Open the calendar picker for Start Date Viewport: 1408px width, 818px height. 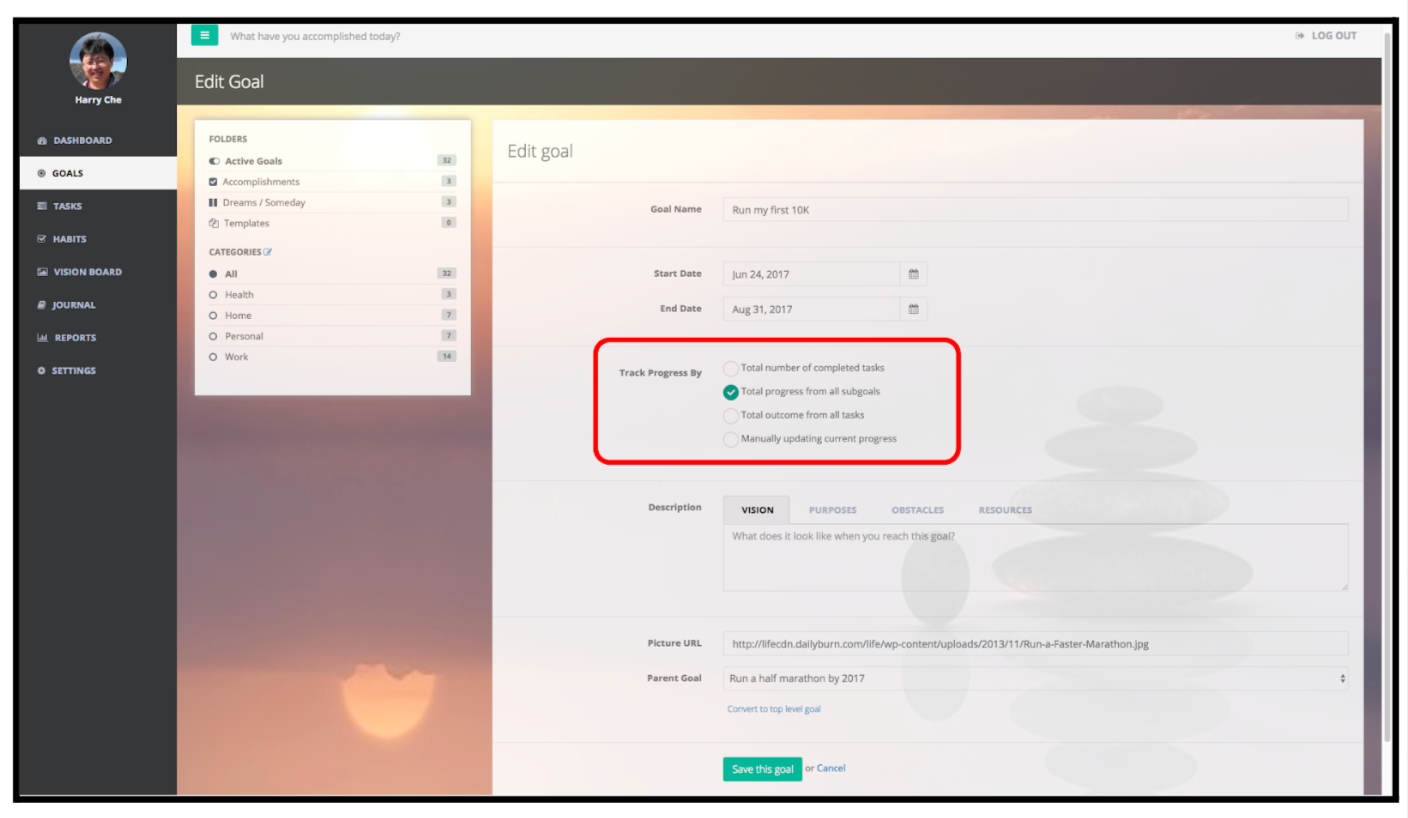point(912,273)
